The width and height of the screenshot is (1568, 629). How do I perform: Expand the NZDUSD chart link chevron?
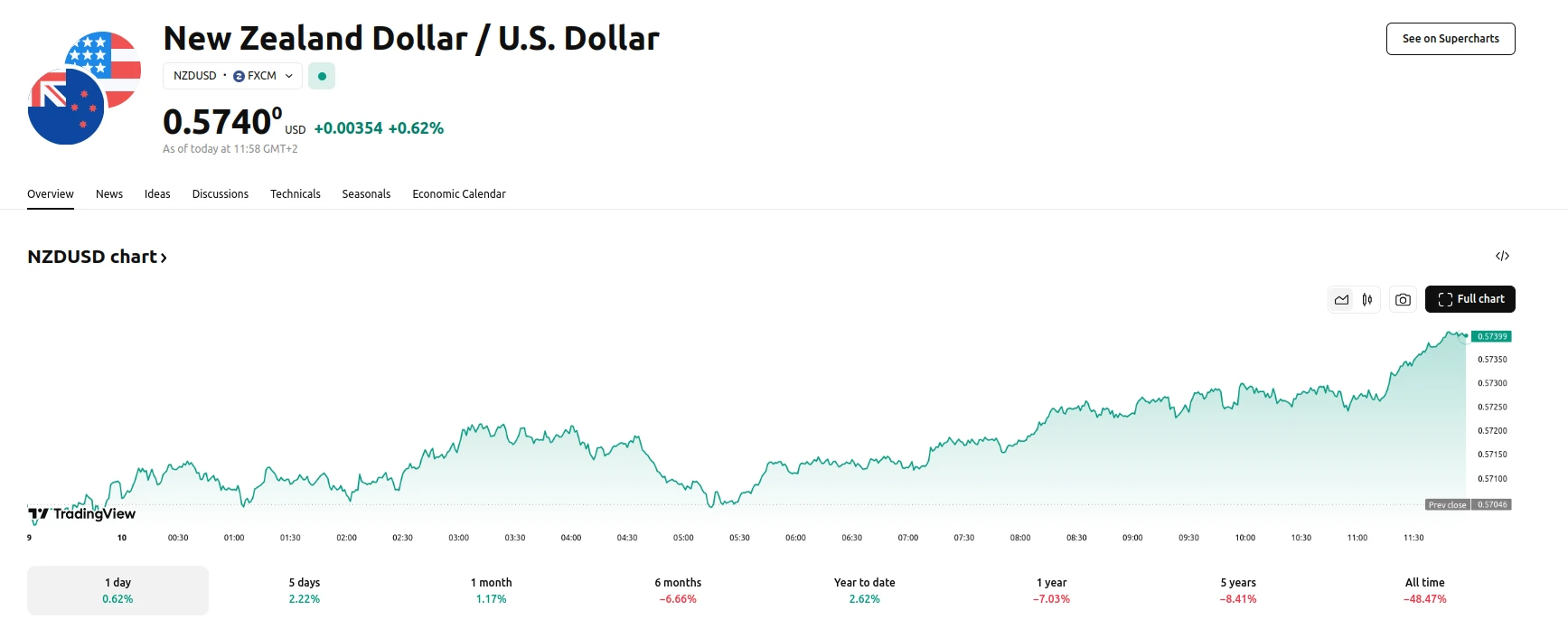tap(164, 258)
